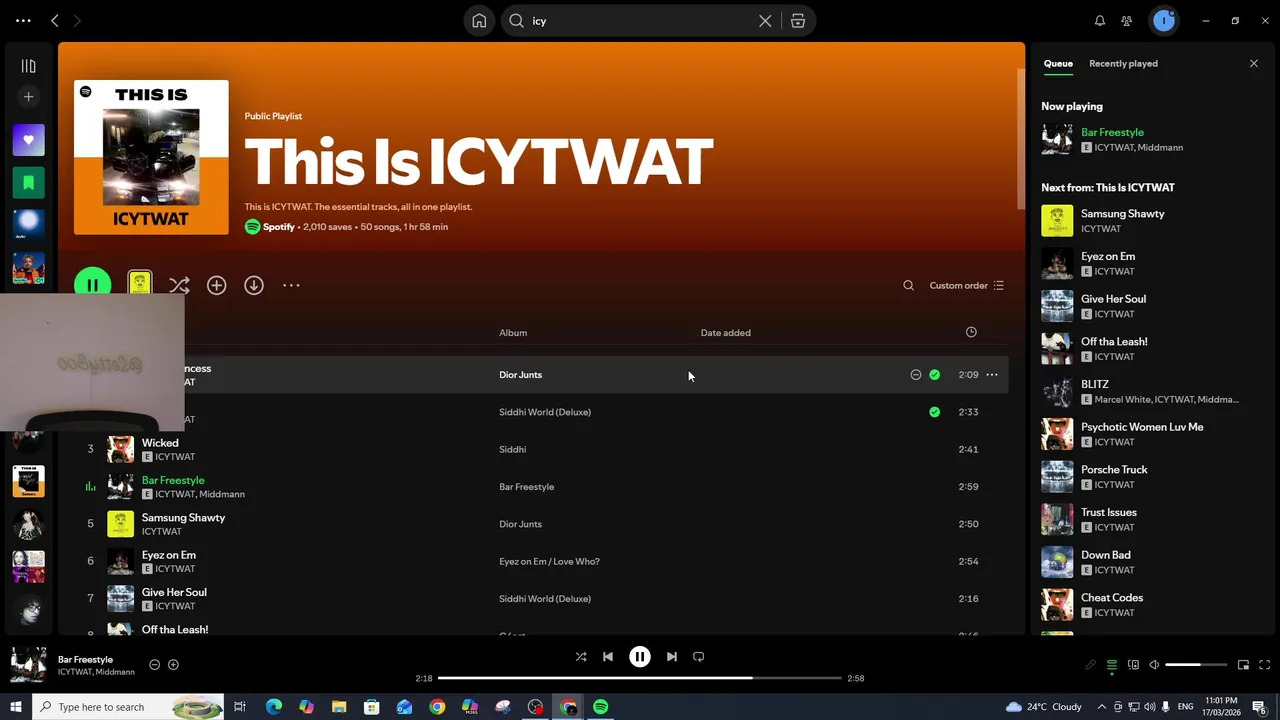
Task: Click the create playlist plus icon in sidebar
Action: [x=28, y=97]
